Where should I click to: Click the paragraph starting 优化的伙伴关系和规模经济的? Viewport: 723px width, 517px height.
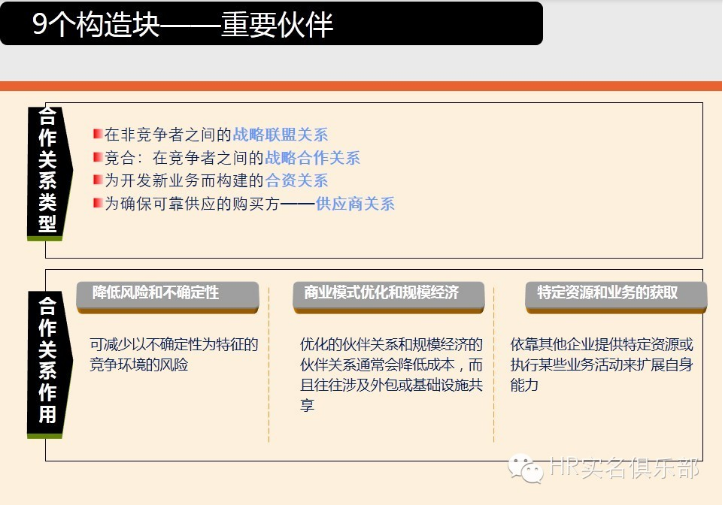coord(391,374)
